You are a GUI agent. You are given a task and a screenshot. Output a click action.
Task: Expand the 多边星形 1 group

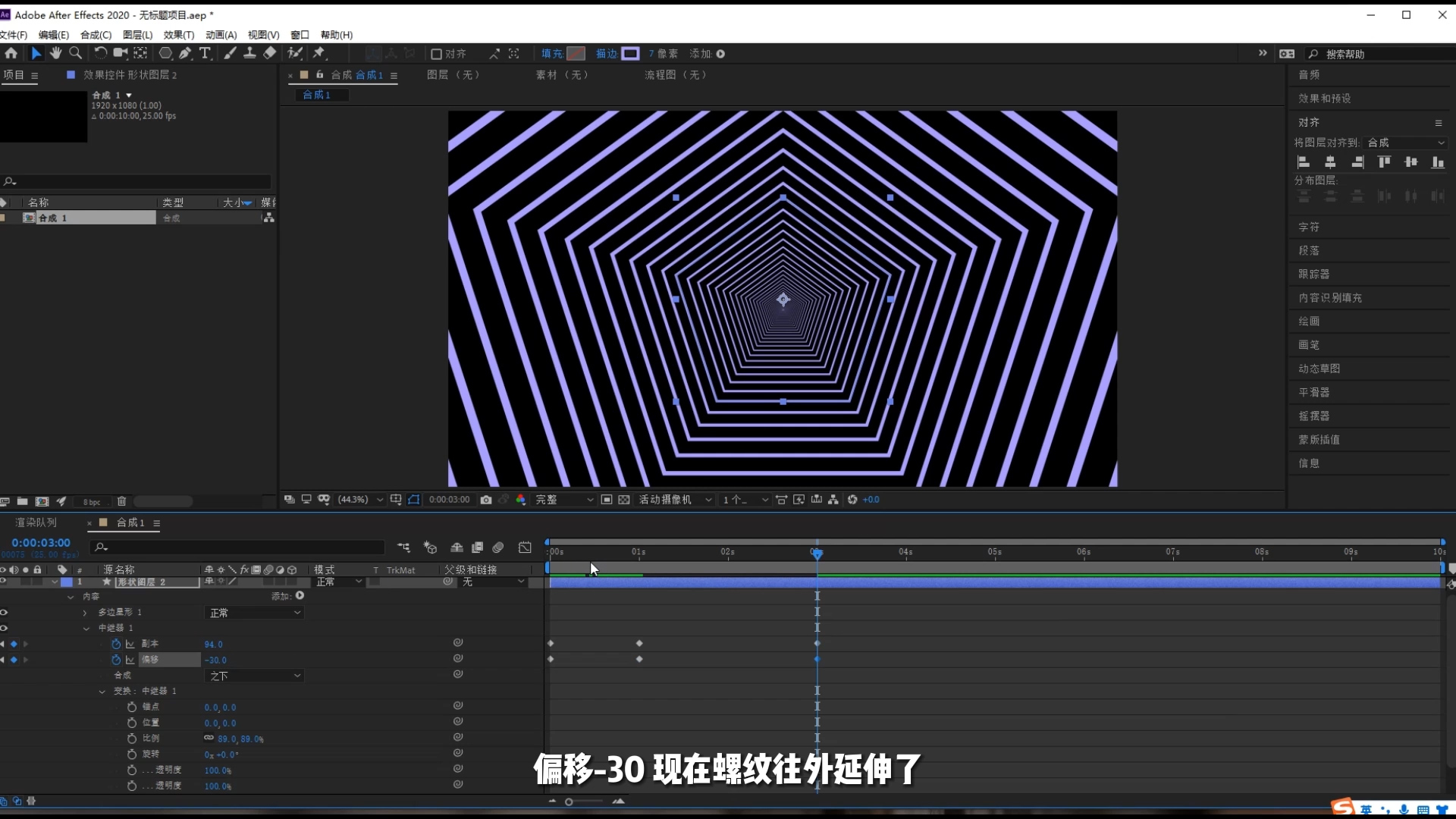click(85, 613)
